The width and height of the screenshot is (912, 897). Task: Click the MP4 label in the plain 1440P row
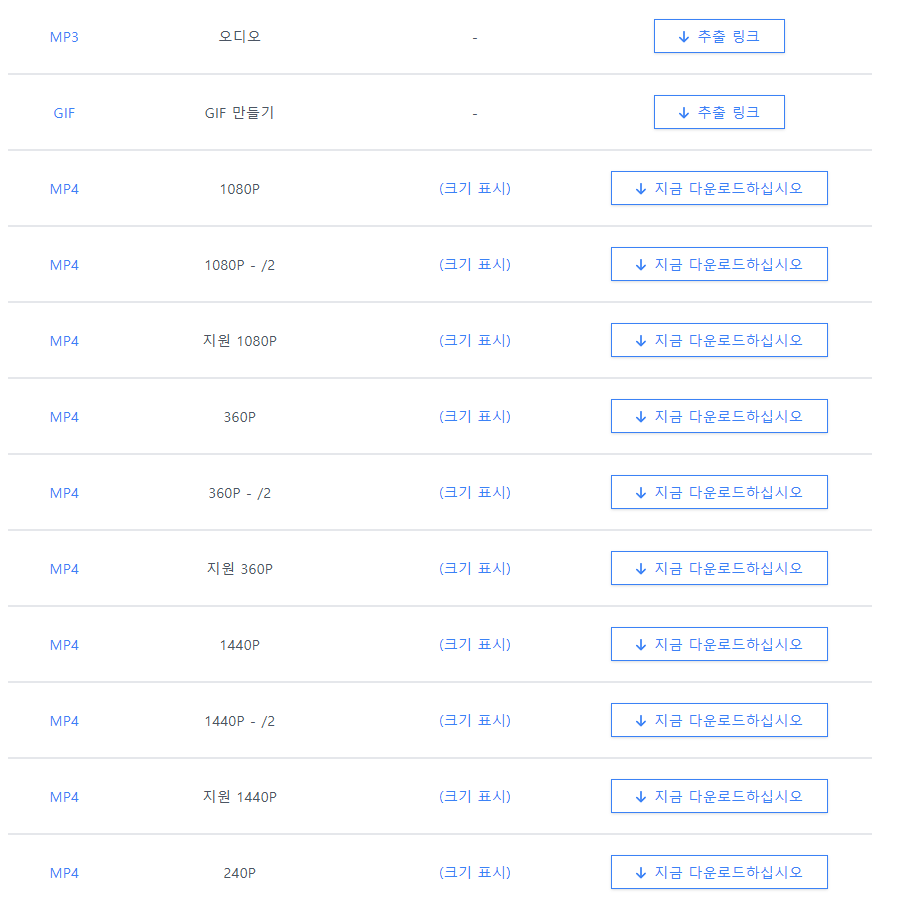pos(64,645)
